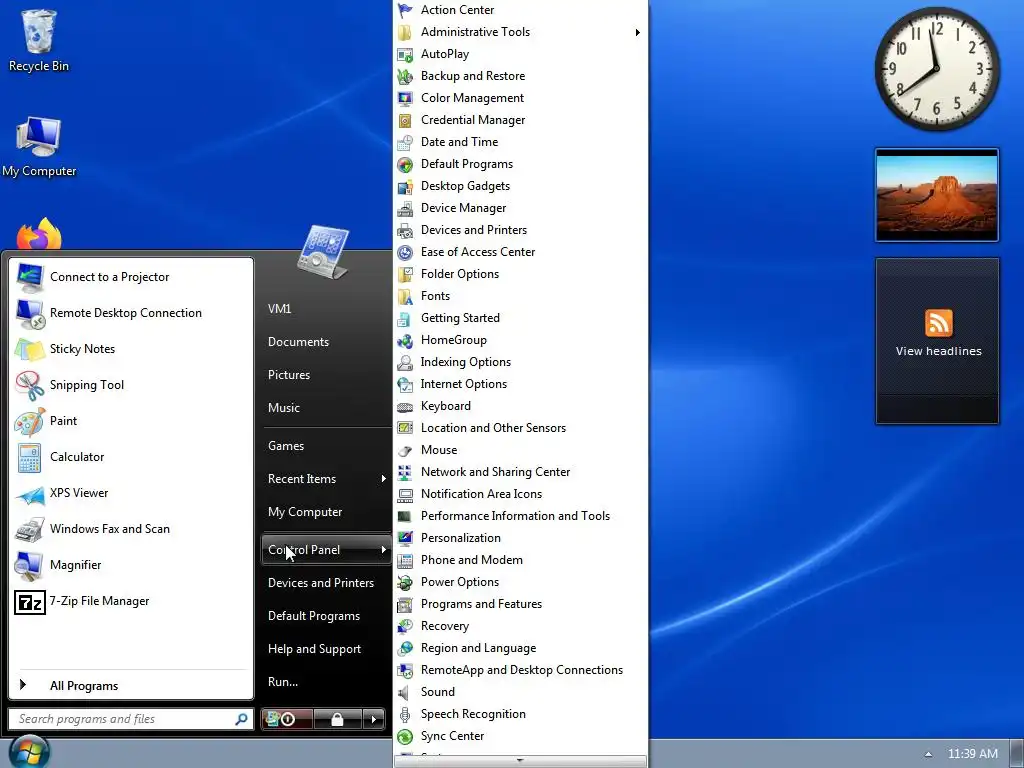The height and width of the screenshot is (768, 1024).
Task: Click the Sync Center green icon
Action: point(405,737)
